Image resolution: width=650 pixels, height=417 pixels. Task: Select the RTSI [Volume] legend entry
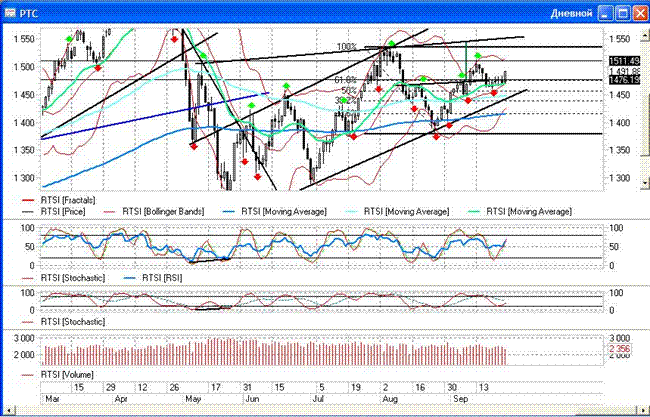pos(58,375)
